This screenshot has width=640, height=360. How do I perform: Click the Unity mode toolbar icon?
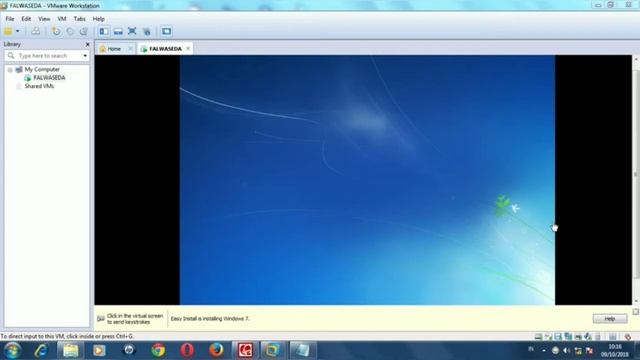147,31
